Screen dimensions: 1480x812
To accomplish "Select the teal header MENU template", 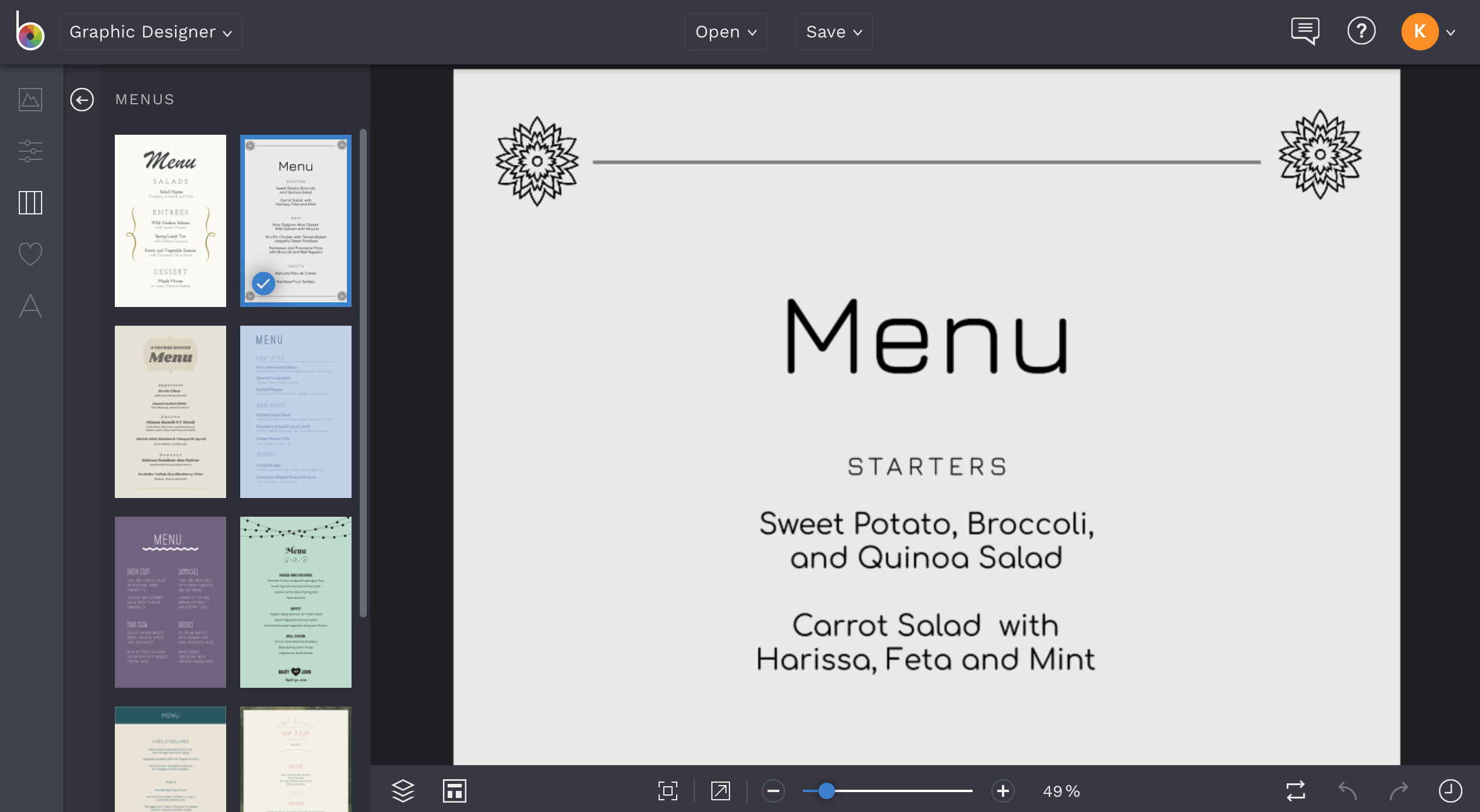I will [x=170, y=759].
